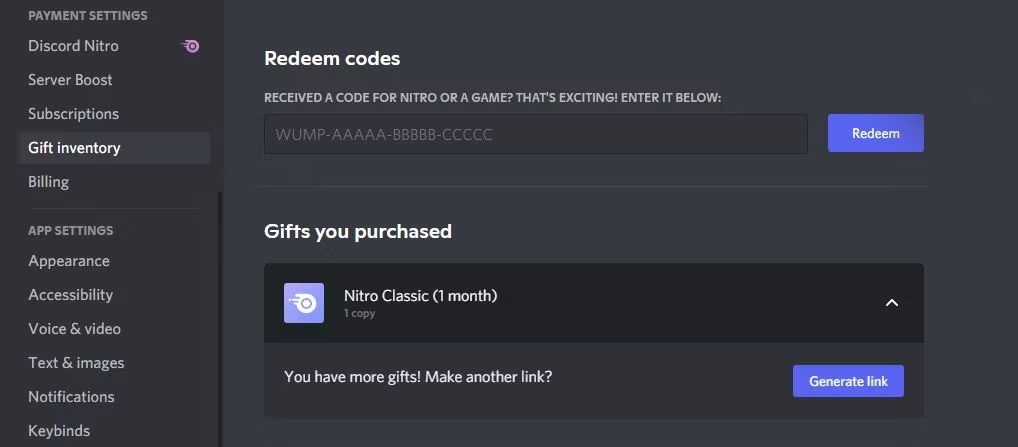Click the Nitro badge icon beside Discord Nitro
The width and height of the screenshot is (1018, 447).
click(190, 46)
